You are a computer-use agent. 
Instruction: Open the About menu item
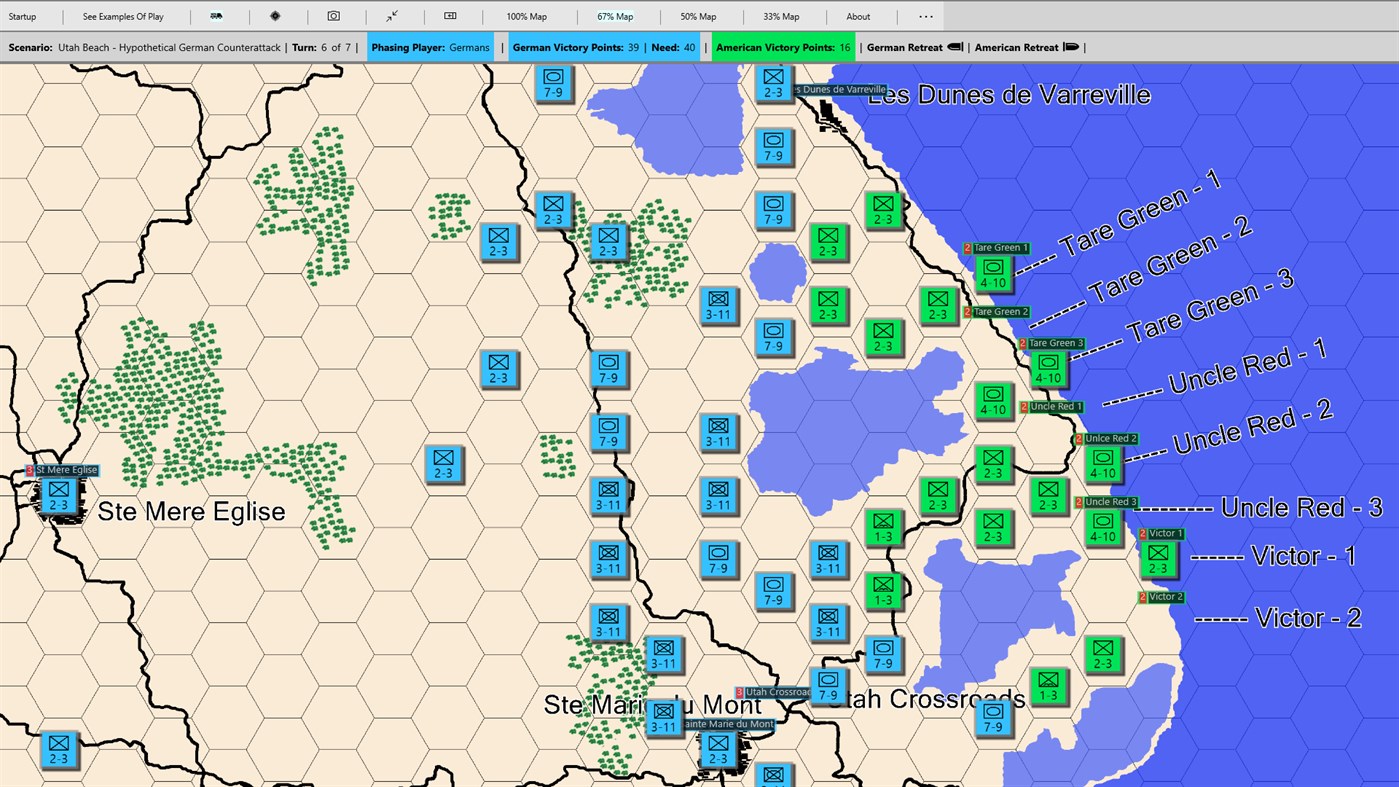coord(858,16)
